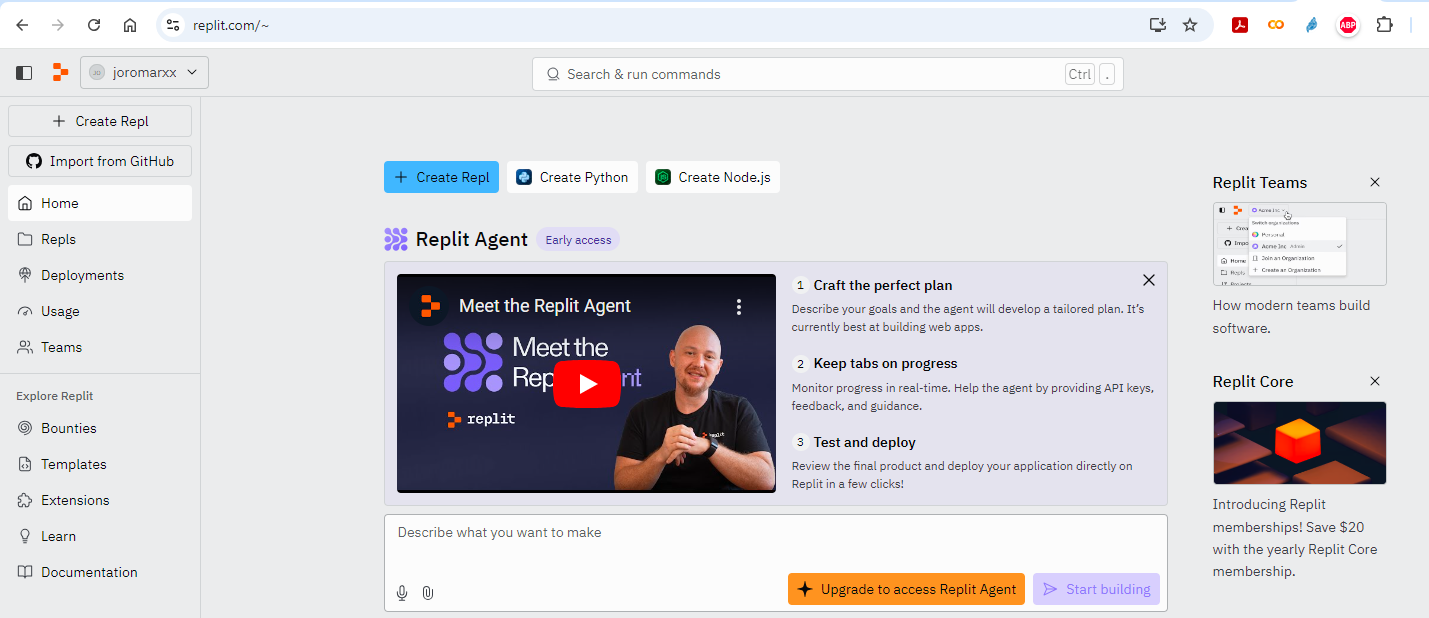
Task: Click the Craft the perfect plan heading
Action: click(x=883, y=285)
